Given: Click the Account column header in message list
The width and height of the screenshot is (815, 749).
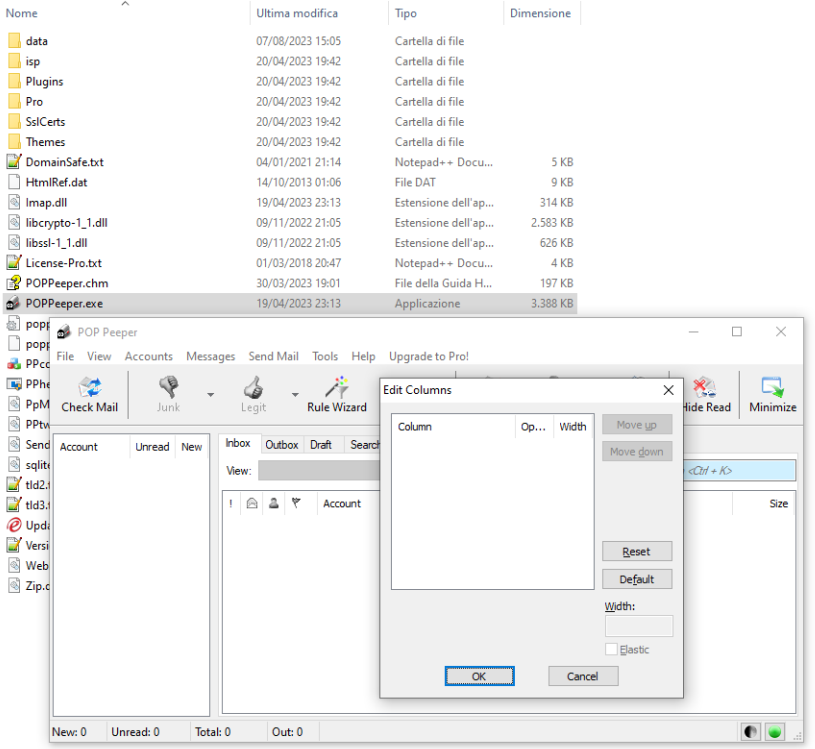Looking at the screenshot, I should [x=349, y=503].
